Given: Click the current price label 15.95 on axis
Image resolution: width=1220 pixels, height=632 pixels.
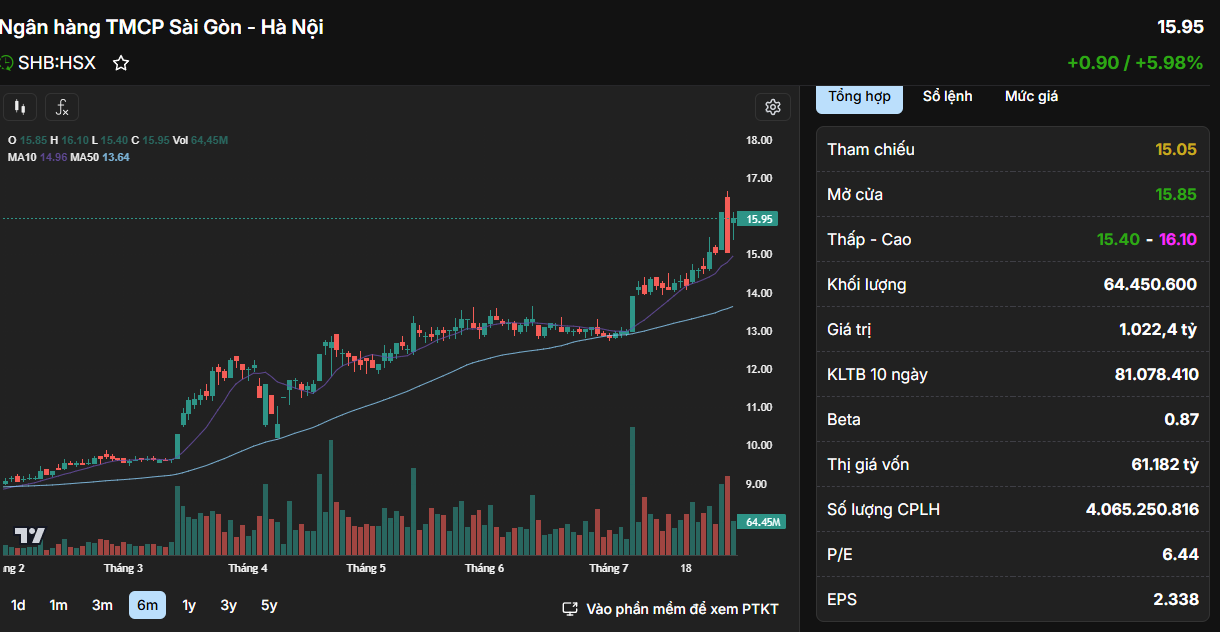Looking at the screenshot, I should click(759, 219).
